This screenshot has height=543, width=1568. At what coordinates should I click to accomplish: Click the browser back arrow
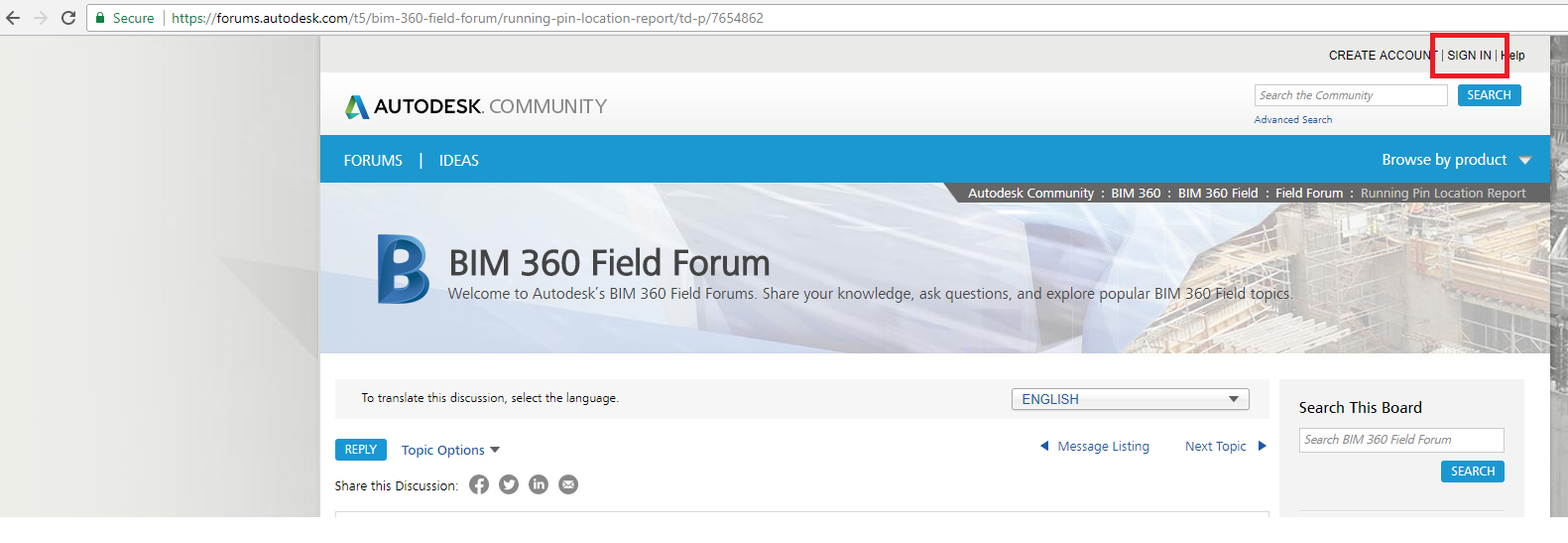coord(13,18)
